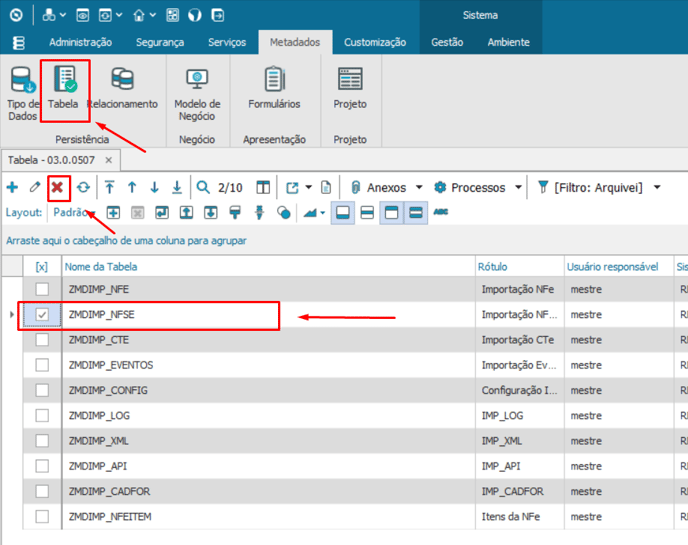Switch to the Ambiente ribbon tab
The image size is (688, 545).
(x=509, y=43)
